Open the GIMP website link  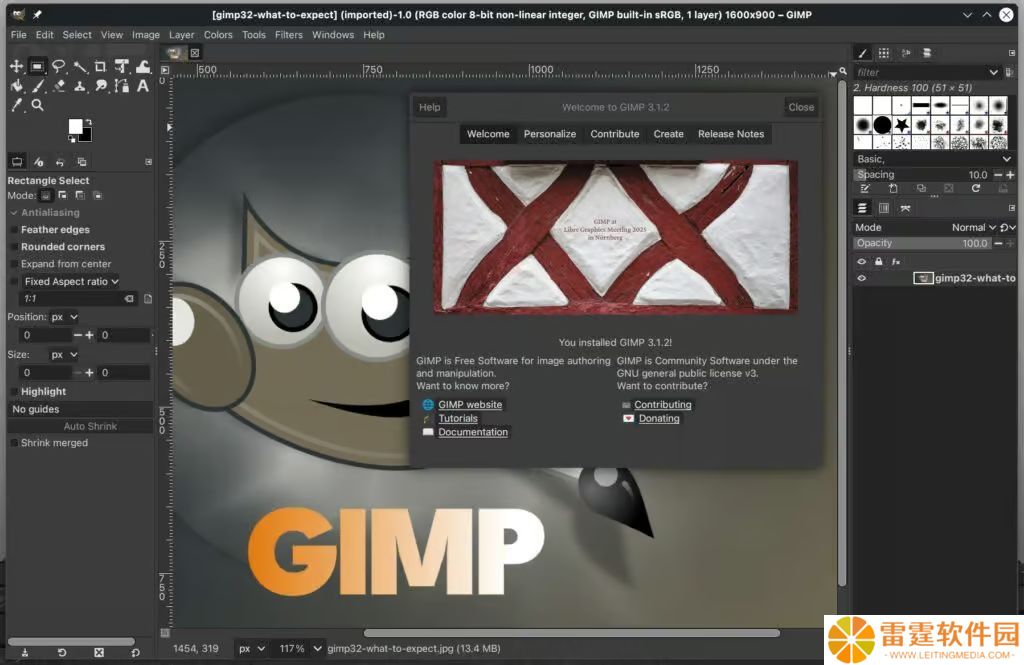tap(470, 405)
